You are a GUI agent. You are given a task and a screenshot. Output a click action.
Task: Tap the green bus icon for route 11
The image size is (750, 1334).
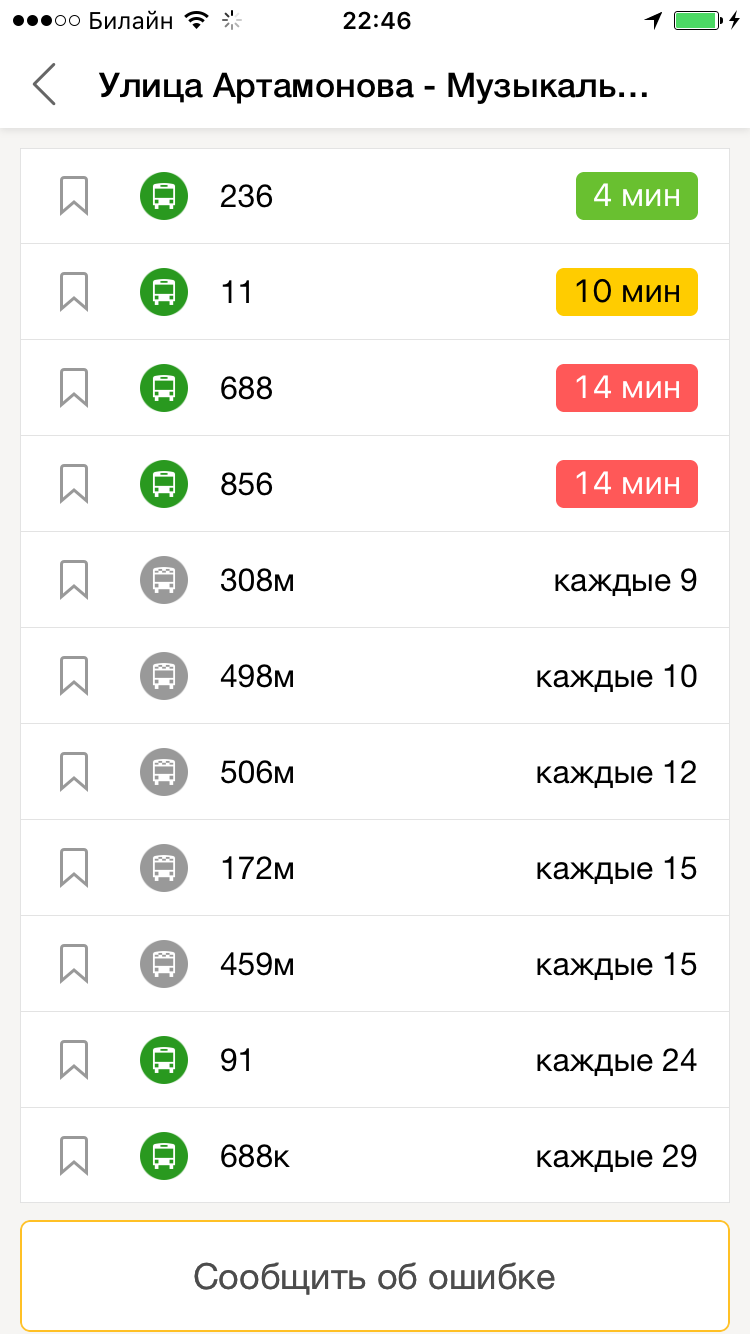coord(164,292)
